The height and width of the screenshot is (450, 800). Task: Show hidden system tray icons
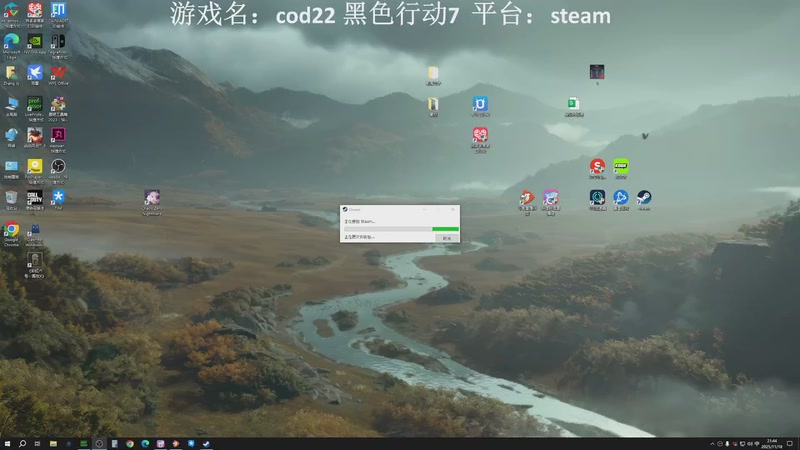coord(712,444)
